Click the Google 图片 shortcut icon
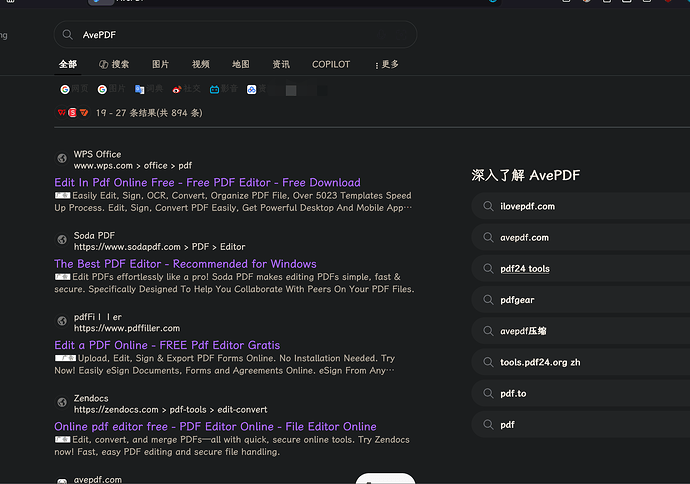 click(103, 89)
